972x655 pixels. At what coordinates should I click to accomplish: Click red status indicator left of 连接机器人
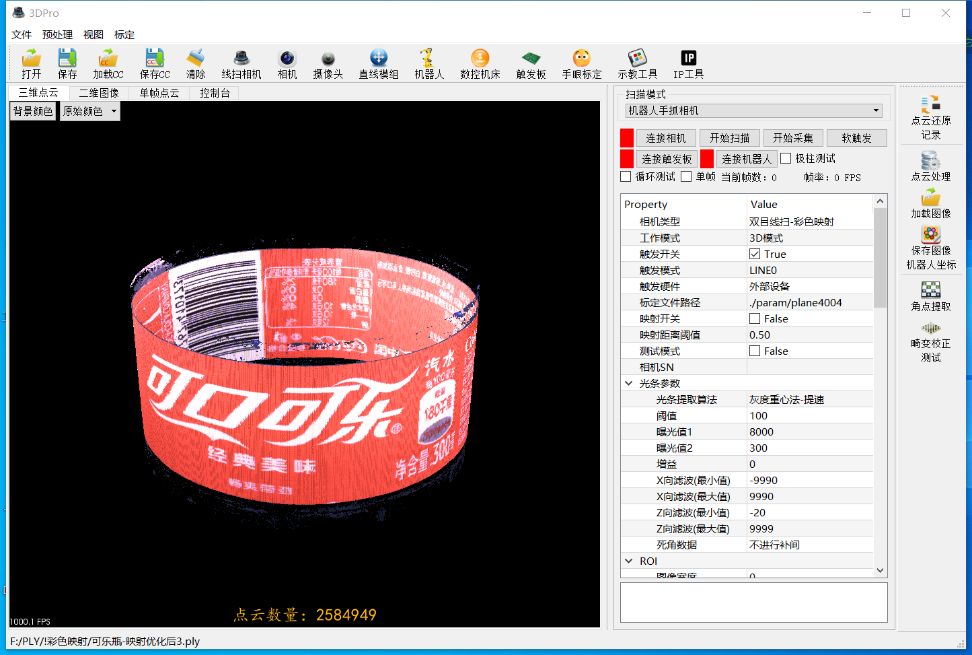pos(707,159)
